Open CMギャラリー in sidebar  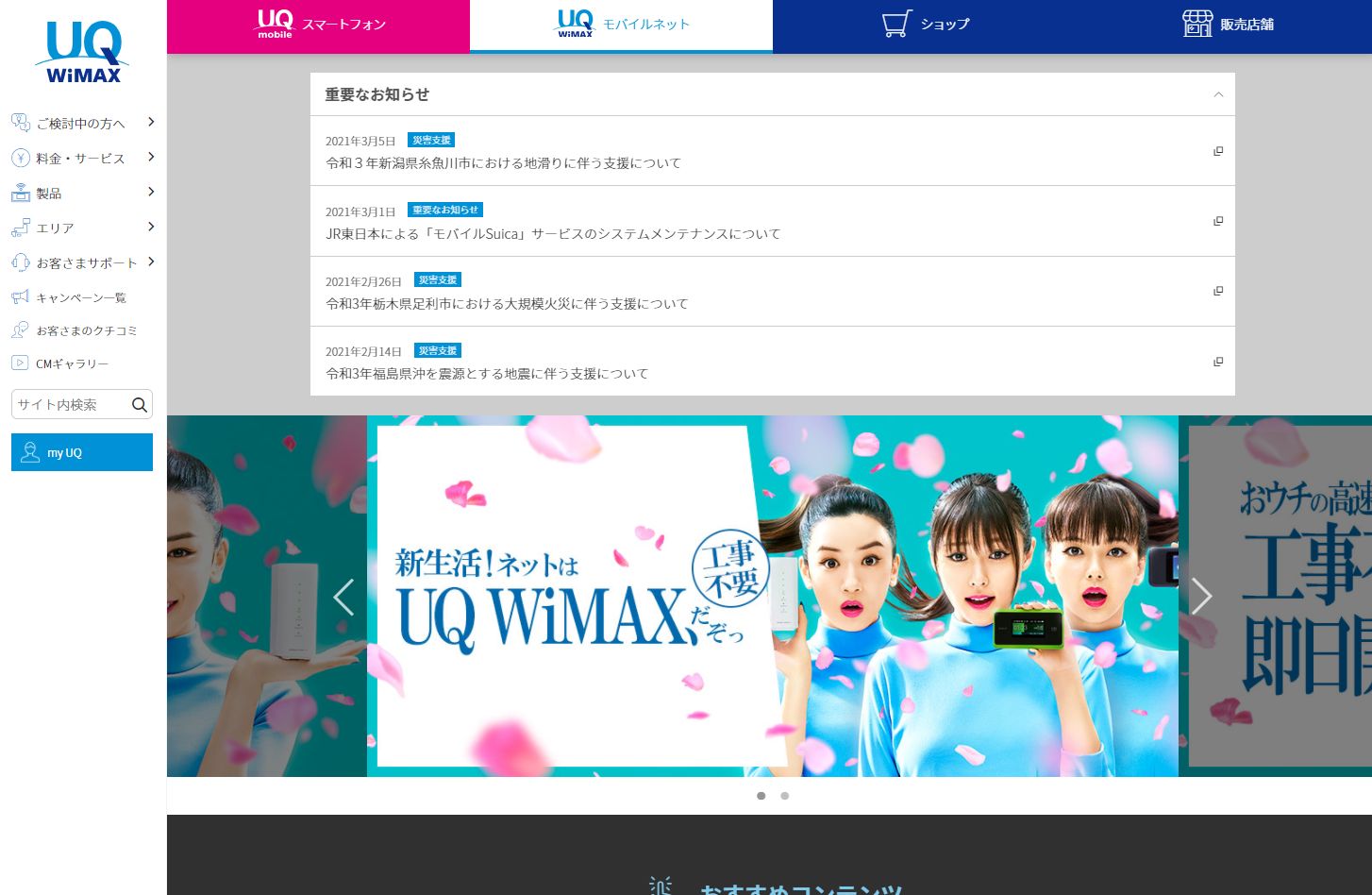[x=73, y=363]
